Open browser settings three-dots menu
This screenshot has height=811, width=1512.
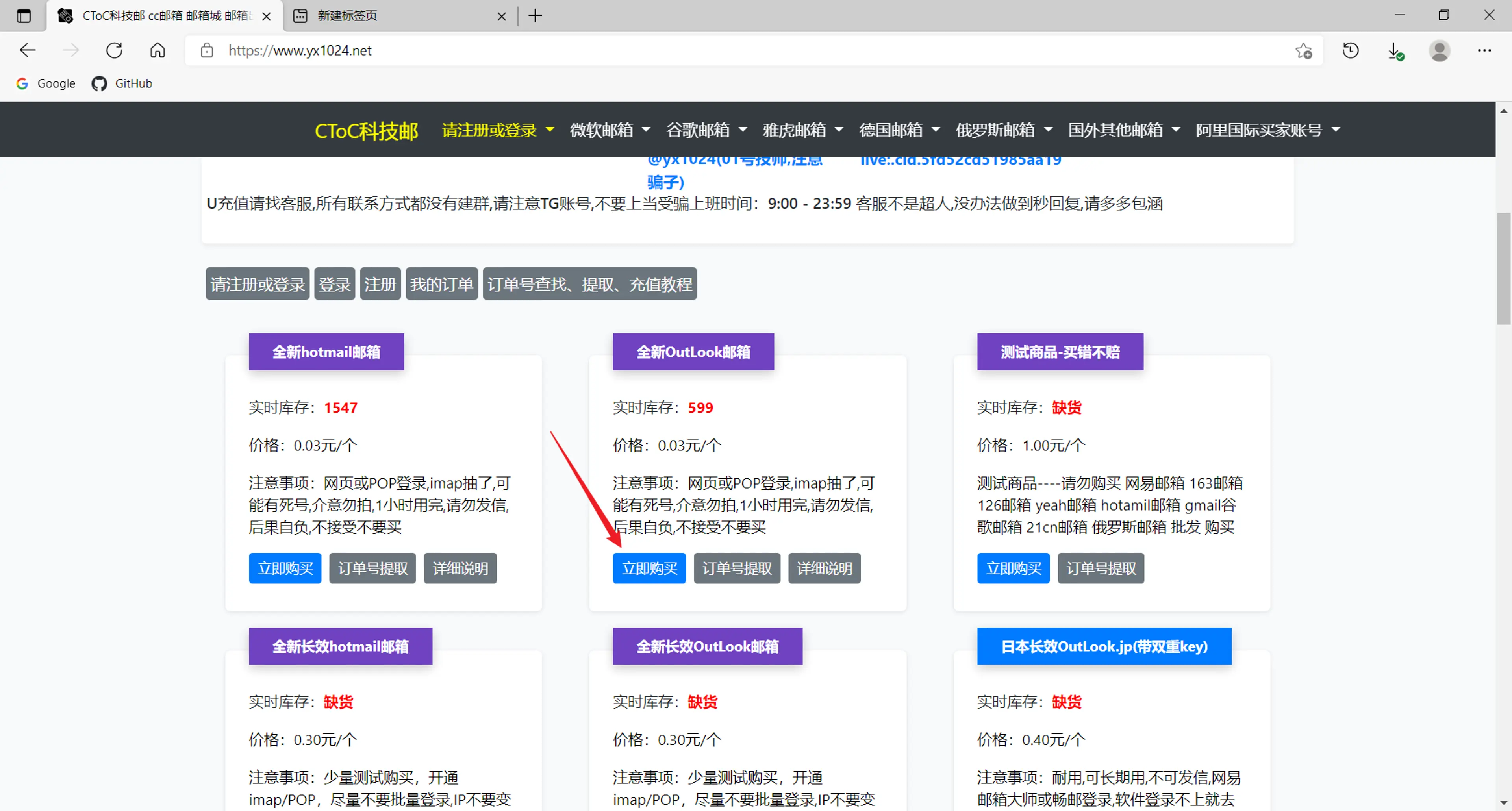[x=1484, y=50]
